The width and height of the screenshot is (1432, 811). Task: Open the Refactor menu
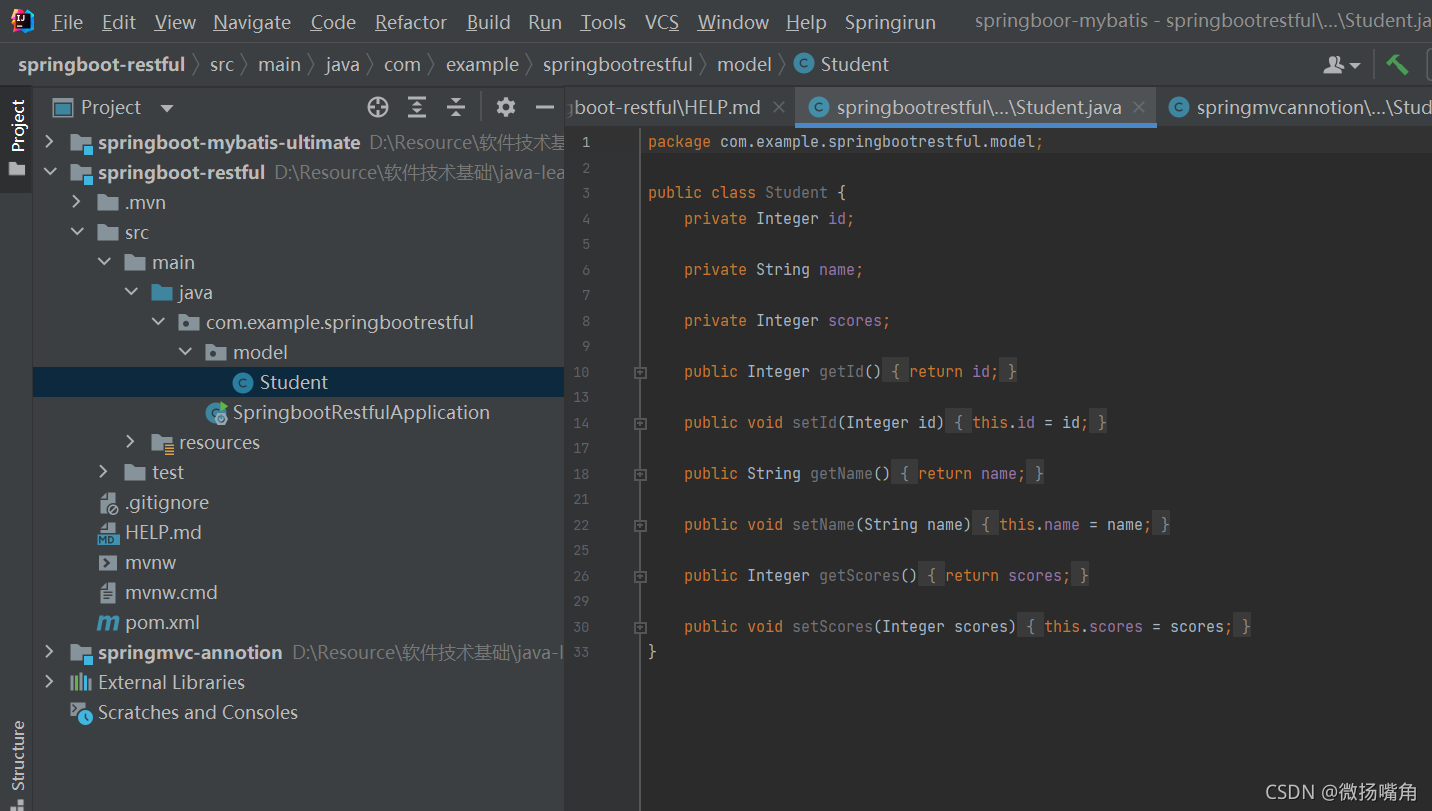412,22
